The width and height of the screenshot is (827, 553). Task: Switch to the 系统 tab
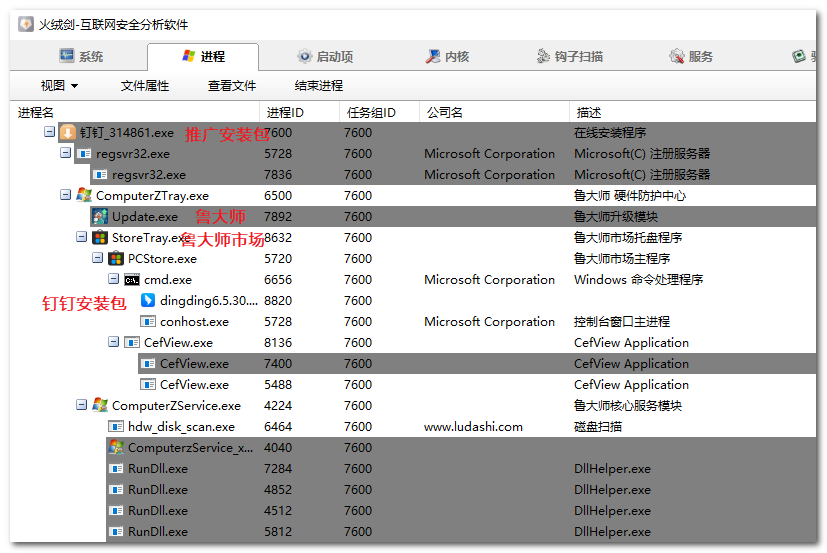tap(81, 56)
